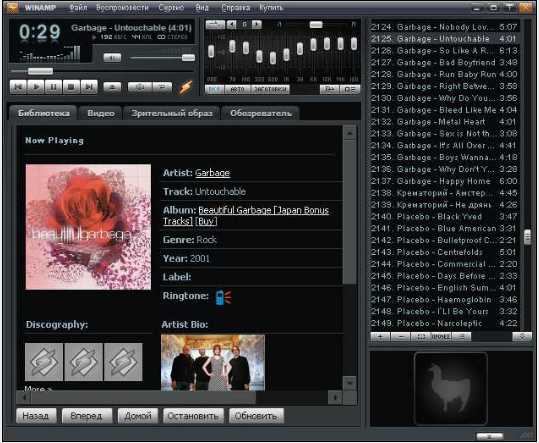539x443 pixels.
Task: Click the Назад button
Action: [x=36, y=416]
